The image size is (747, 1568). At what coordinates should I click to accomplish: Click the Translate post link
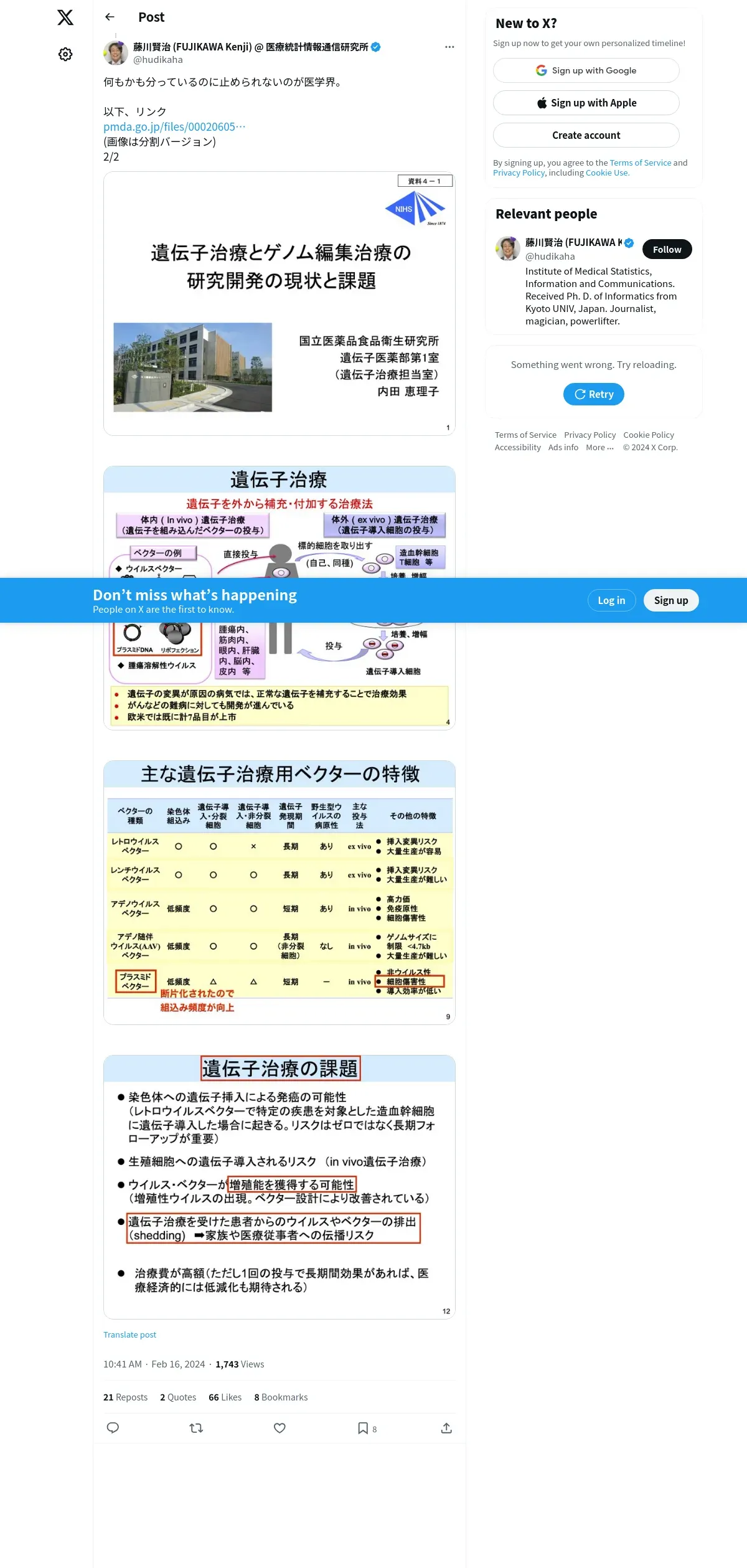click(129, 1335)
